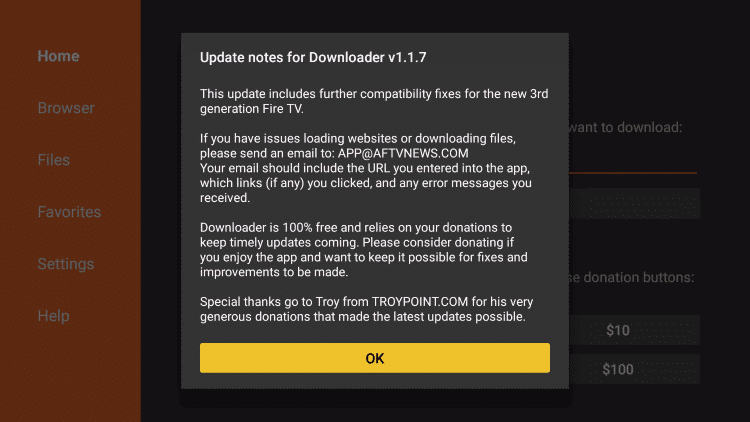Open the Browser section
Viewport: 750px width, 422px height.
click(66, 108)
